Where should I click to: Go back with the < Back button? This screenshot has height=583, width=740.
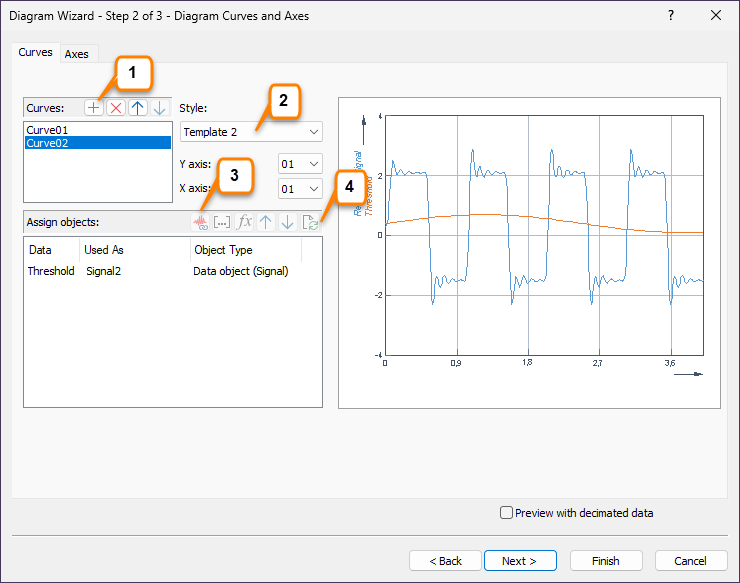pos(445,561)
